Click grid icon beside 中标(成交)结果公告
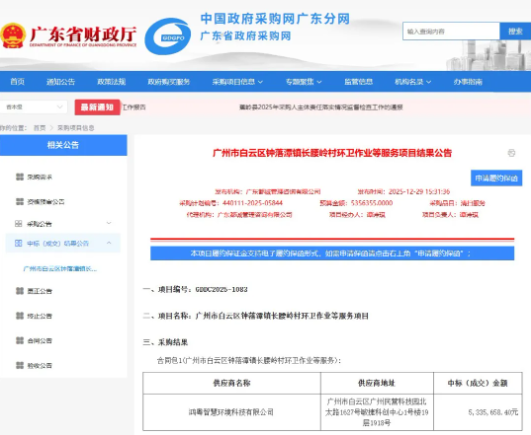This screenshot has width=531, height=435. (19, 243)
